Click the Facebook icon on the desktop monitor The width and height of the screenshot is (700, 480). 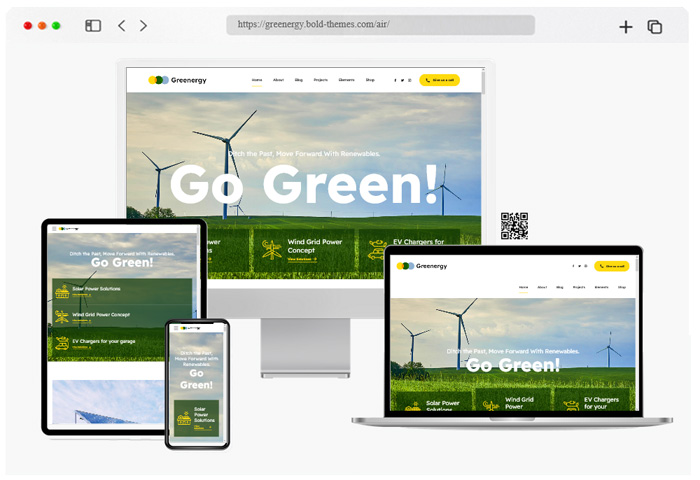(x=395, y=80)
